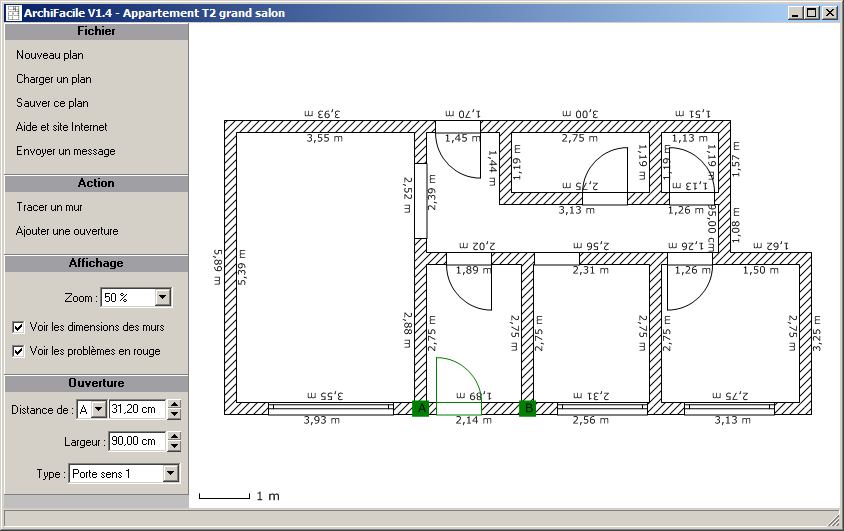Click the 5,39 m interior dimension
Image resolution: width=844 pixels, height=531 pixels.
coord(242,267)
